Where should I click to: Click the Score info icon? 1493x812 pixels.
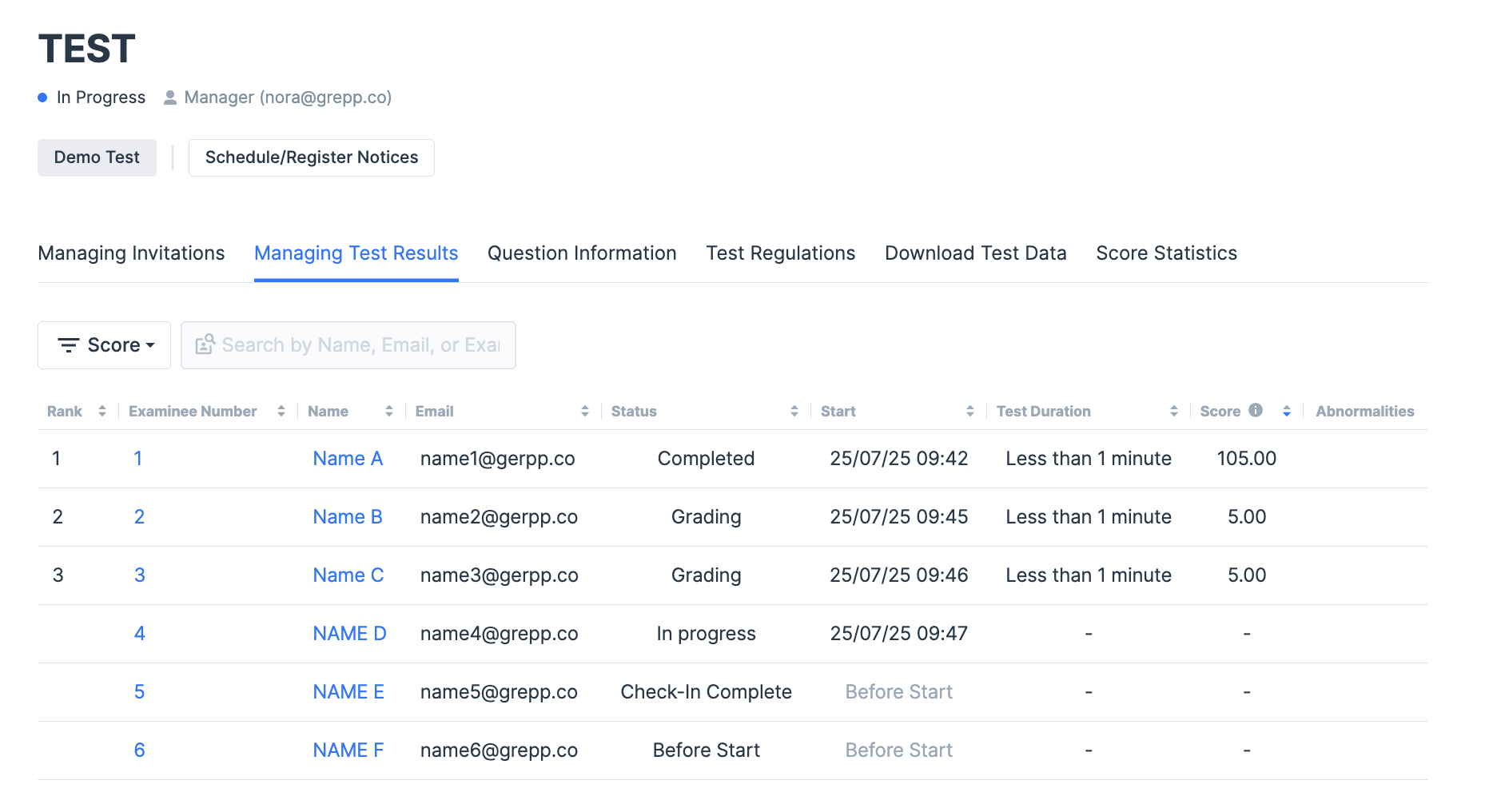point(1256,410)
